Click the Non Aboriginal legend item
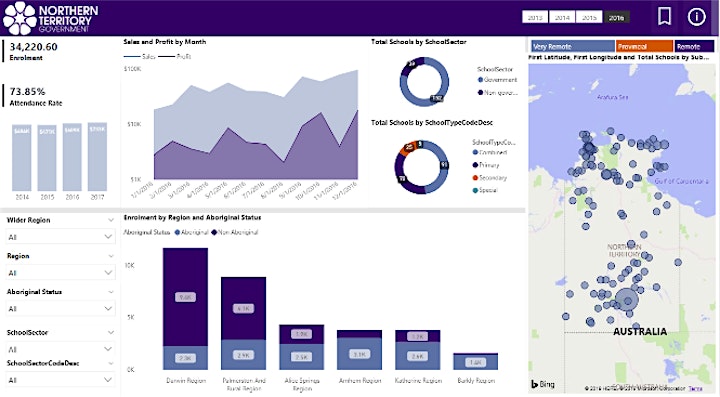This screenshot has height=397, width=720. pyautogui.click(x=235, y=232)
